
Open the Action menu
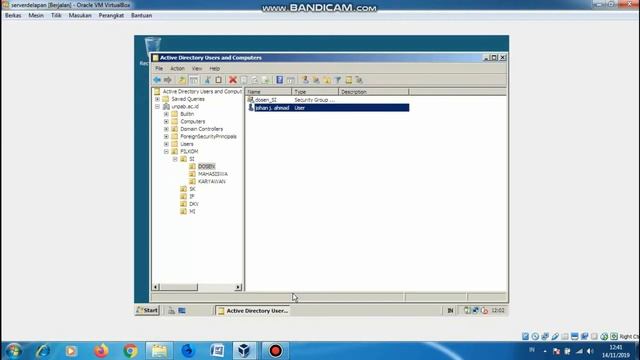tap(178, 69)
